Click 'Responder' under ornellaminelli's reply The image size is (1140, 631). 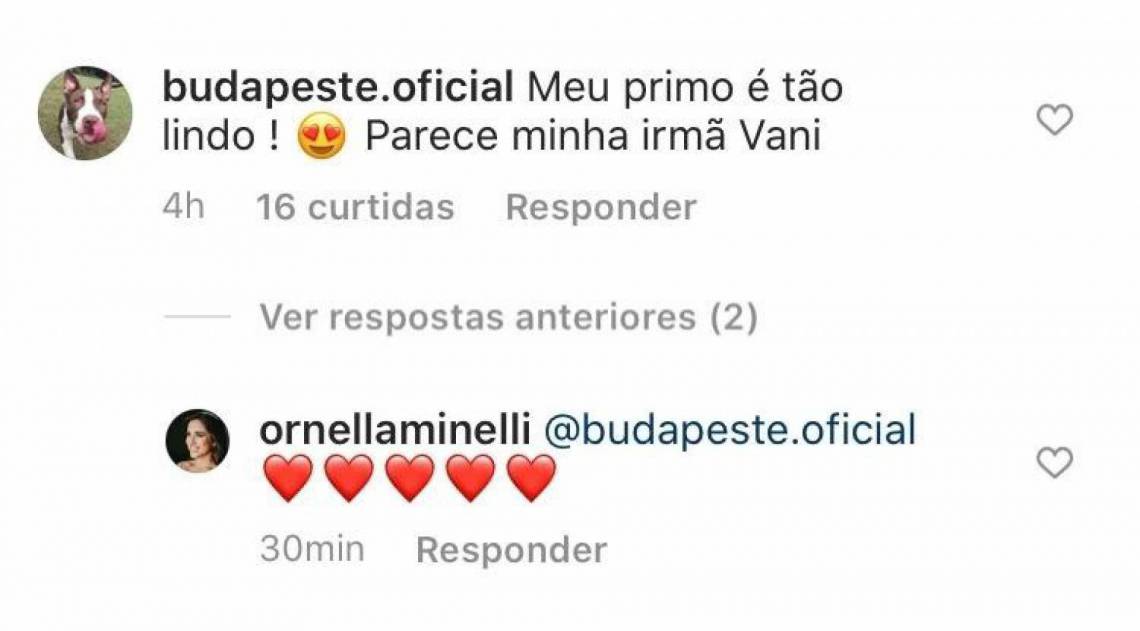[x=510, y=549]
